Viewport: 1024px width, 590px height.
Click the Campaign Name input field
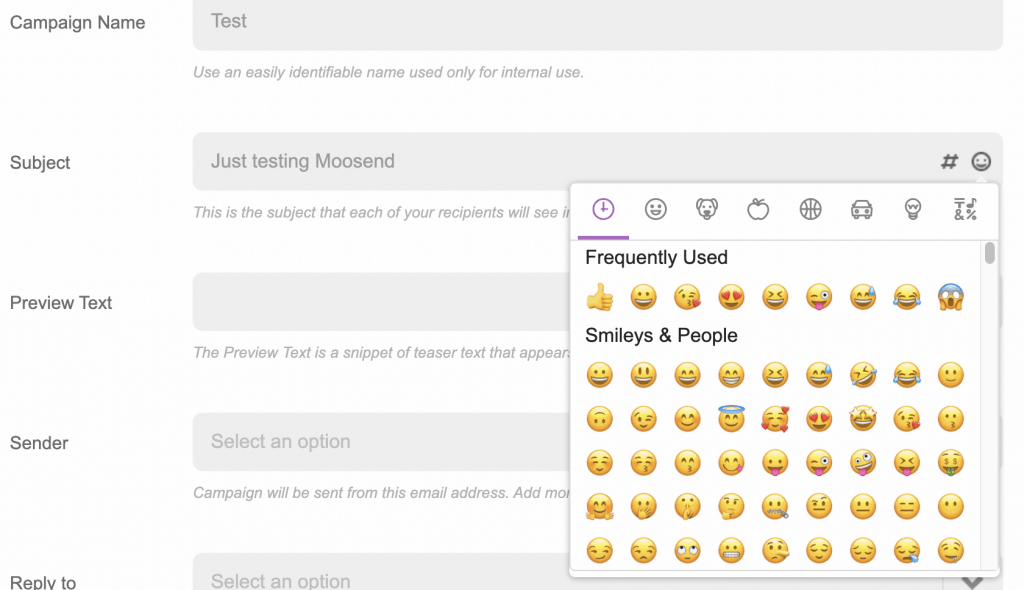tap(597, 22)
